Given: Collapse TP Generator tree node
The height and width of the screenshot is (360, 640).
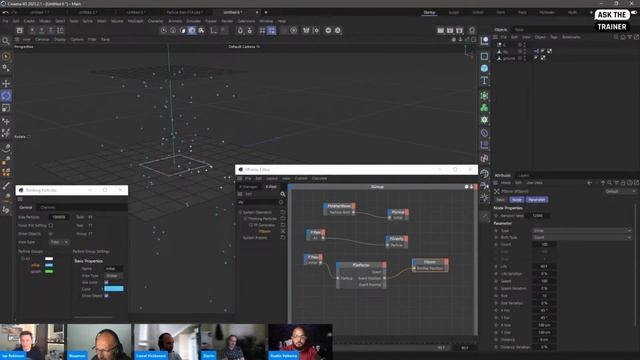Looking at the screenshot, I should pyautogui.click(x=251, y=225).
